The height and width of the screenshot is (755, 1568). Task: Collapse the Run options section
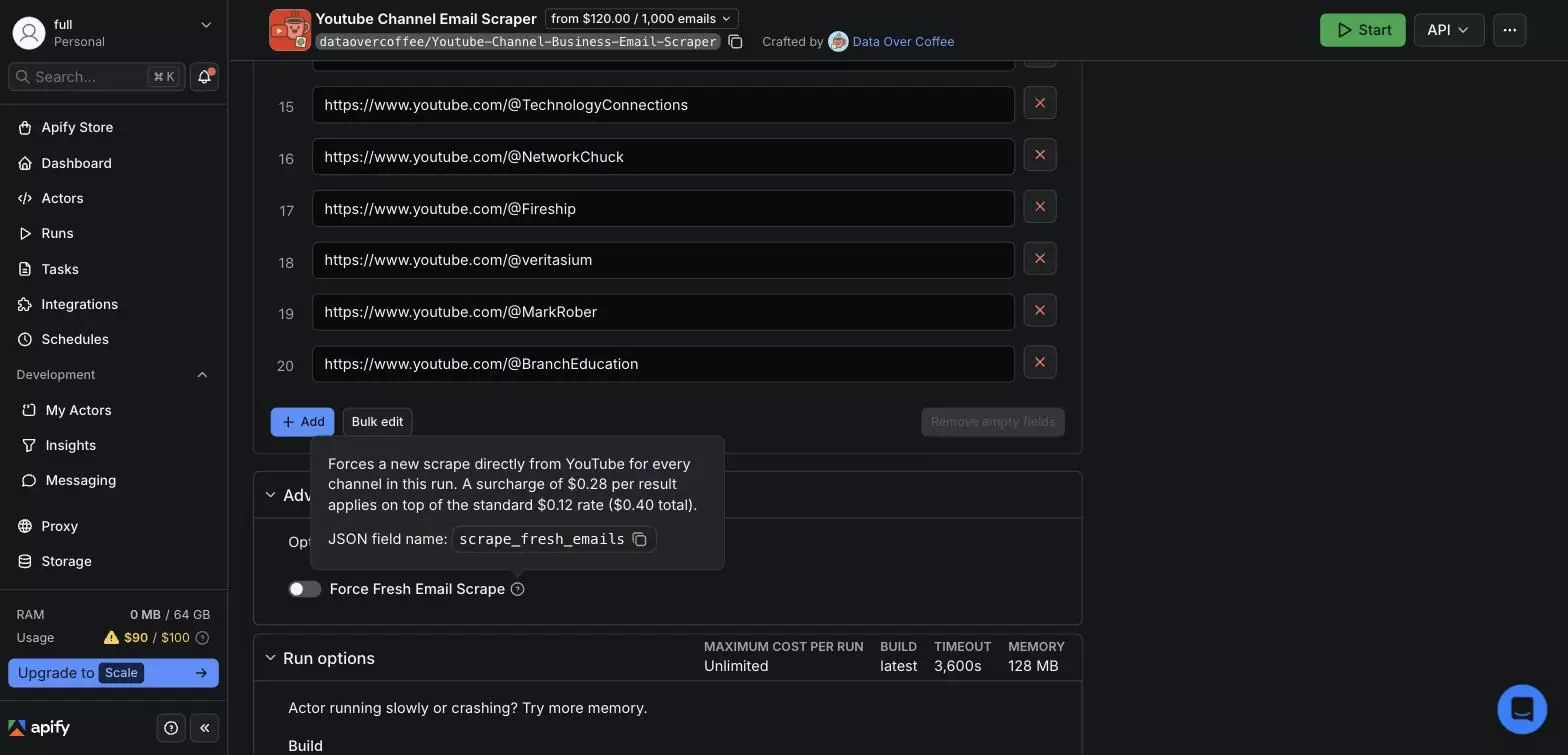[270, 658]
